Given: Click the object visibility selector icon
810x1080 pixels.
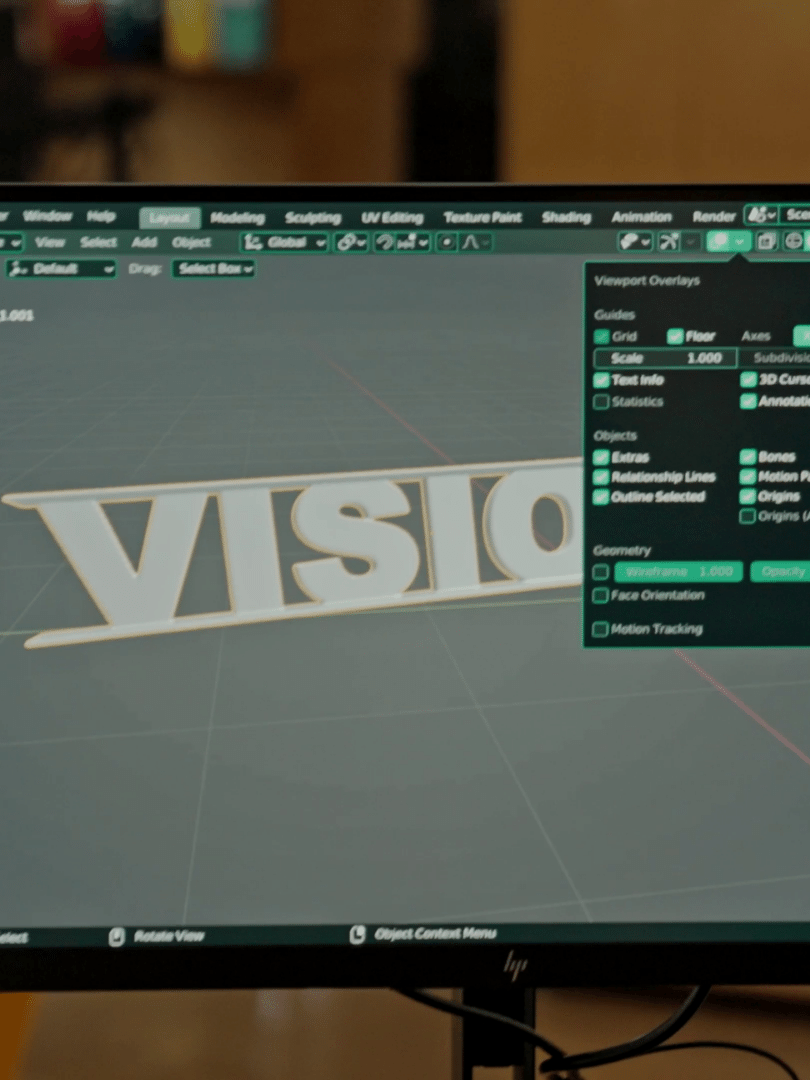Looking at the screenshot, I should click(629, 241).
